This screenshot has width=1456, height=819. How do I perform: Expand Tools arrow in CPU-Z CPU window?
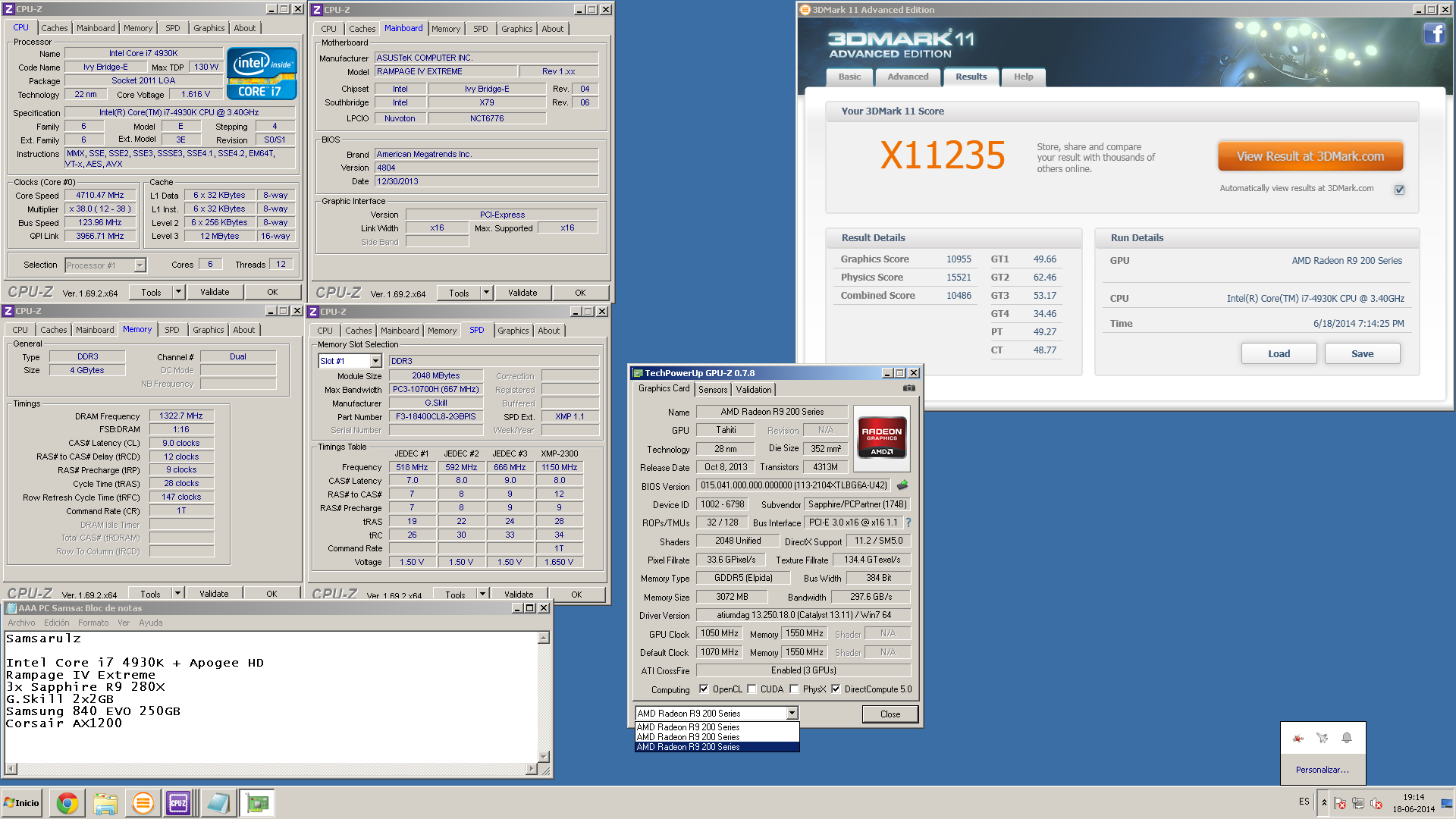click(x=178, y=292)
